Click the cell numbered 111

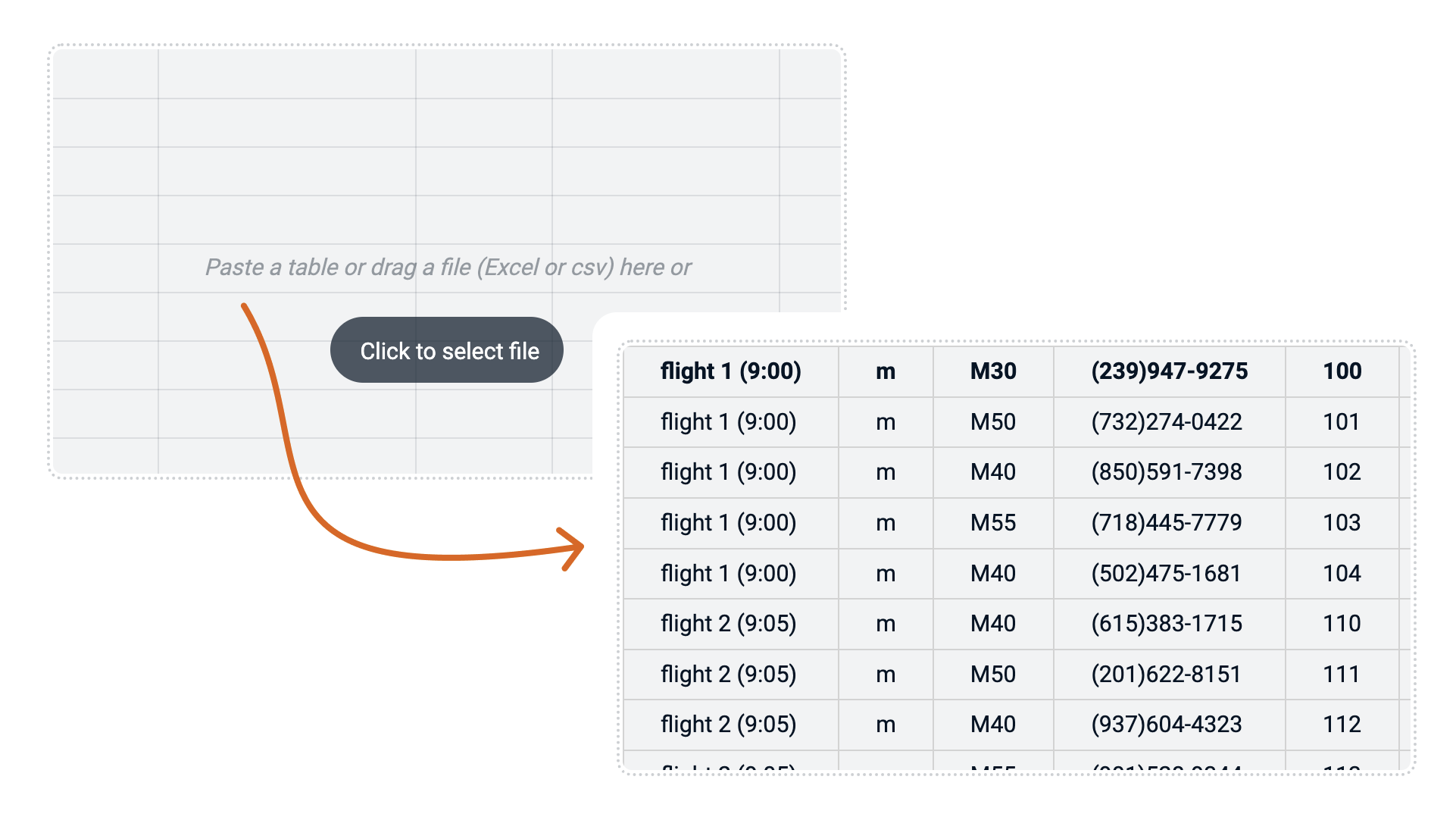[x=1341, y=675]
